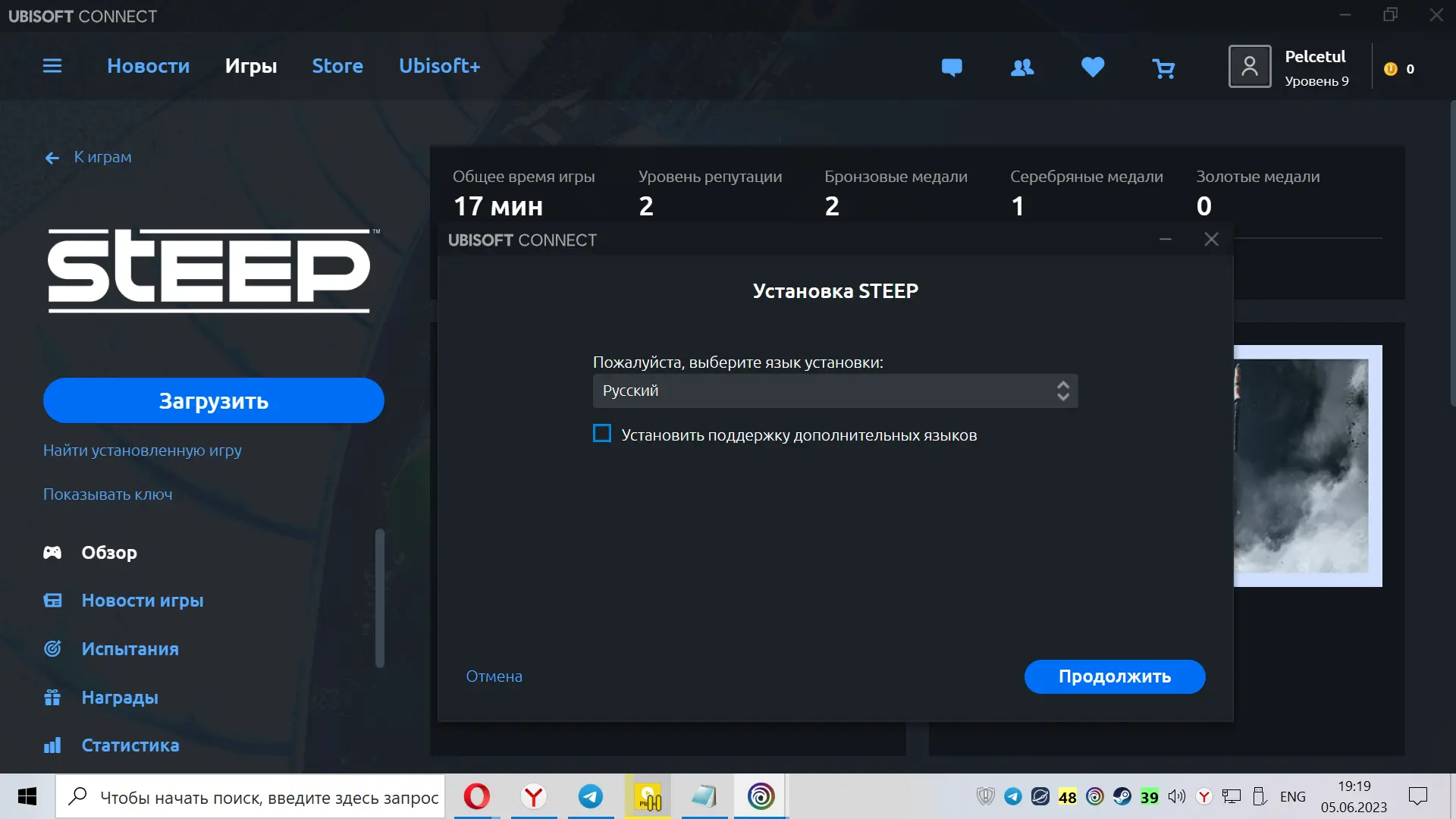Open Ubisoft Connect taskbar icon
The image size is (1456, 819).
click(x=761, y=796)
